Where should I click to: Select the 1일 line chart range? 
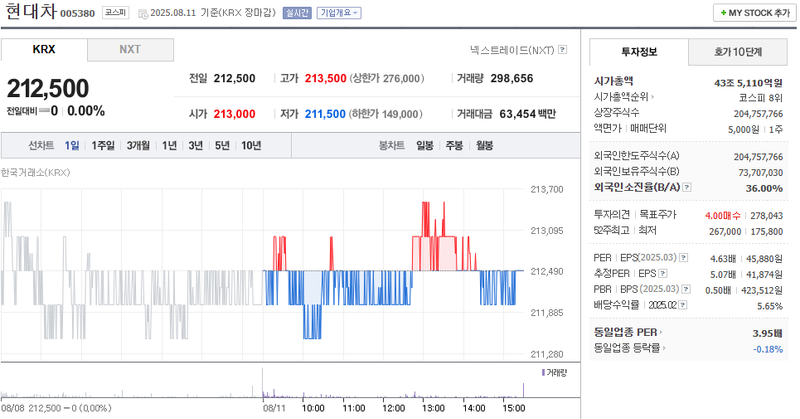[x=72, y=145]
